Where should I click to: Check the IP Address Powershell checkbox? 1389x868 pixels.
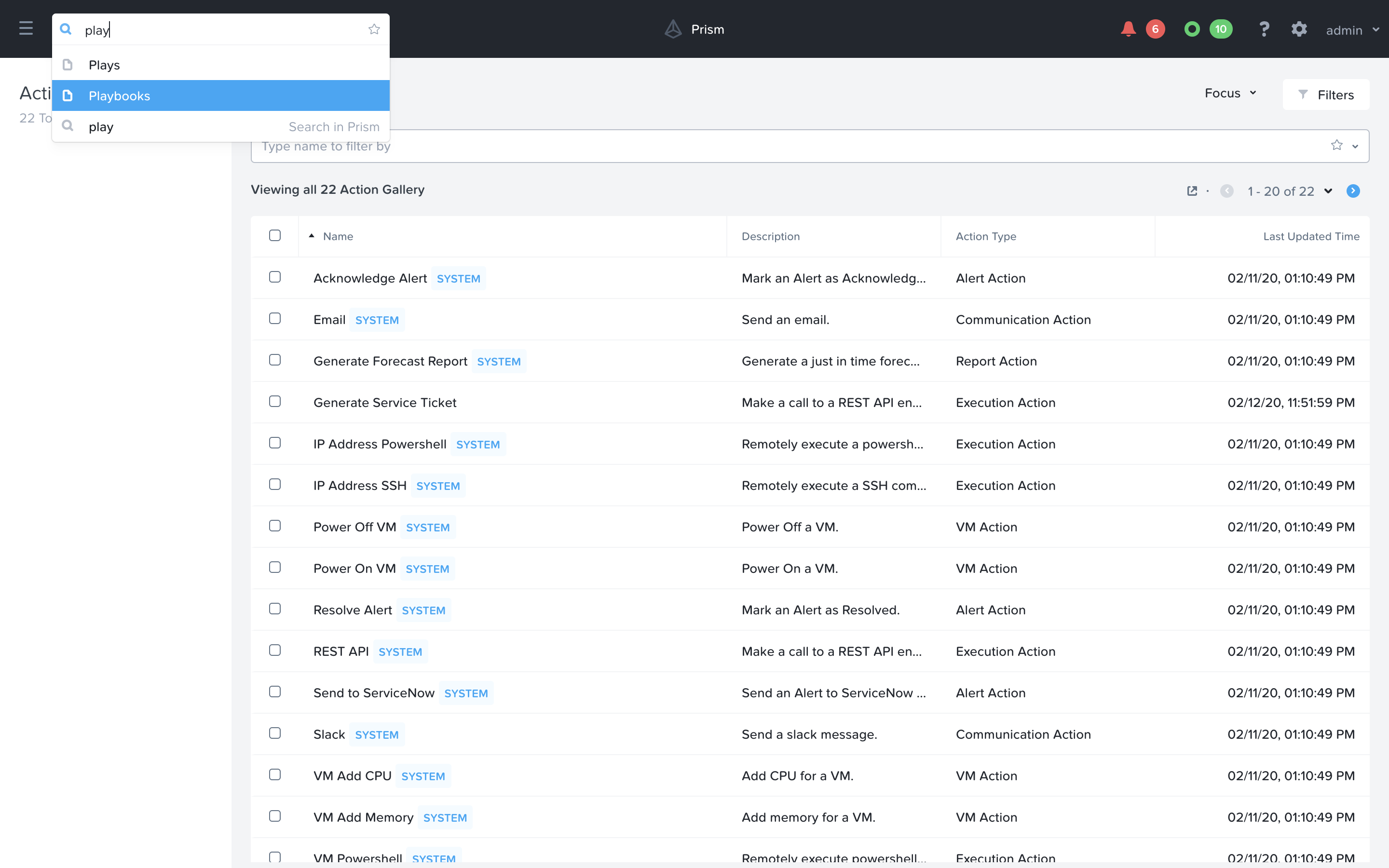tap(275, 443)
